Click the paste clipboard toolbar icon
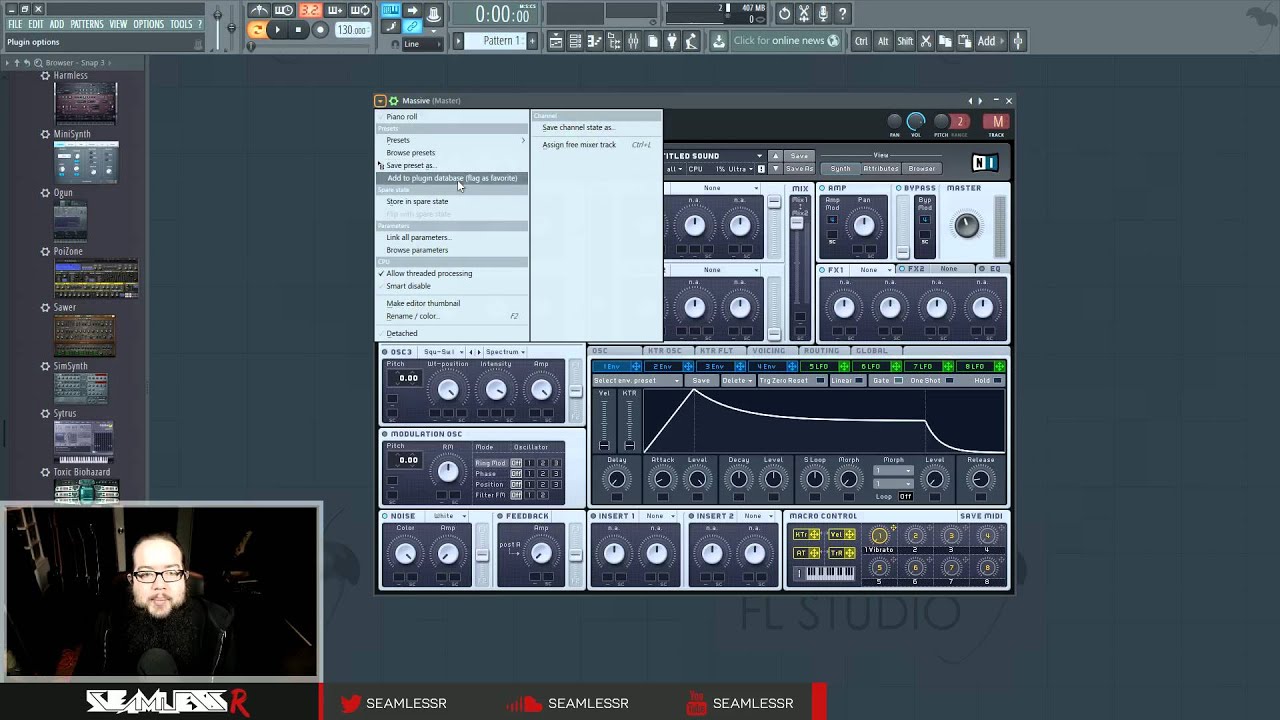Viewport: 1280px width, 720px height. click(x=965, y=41)
